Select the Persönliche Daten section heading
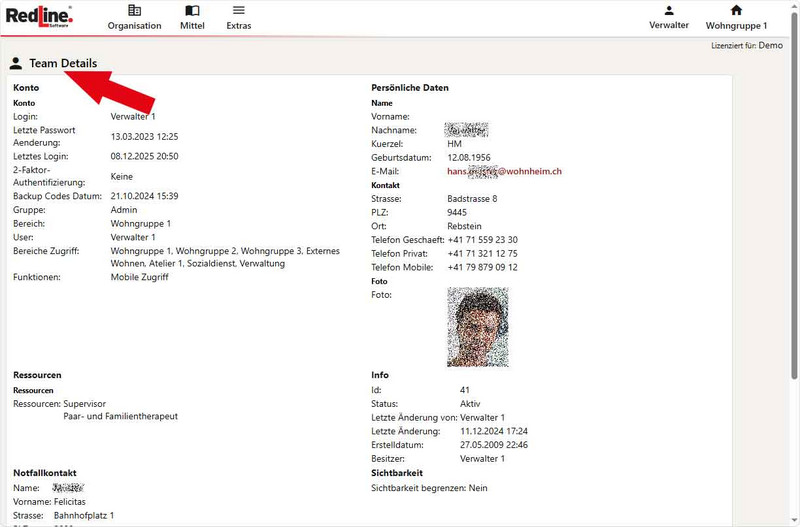800x527 pixels. (x=410, y=88)
